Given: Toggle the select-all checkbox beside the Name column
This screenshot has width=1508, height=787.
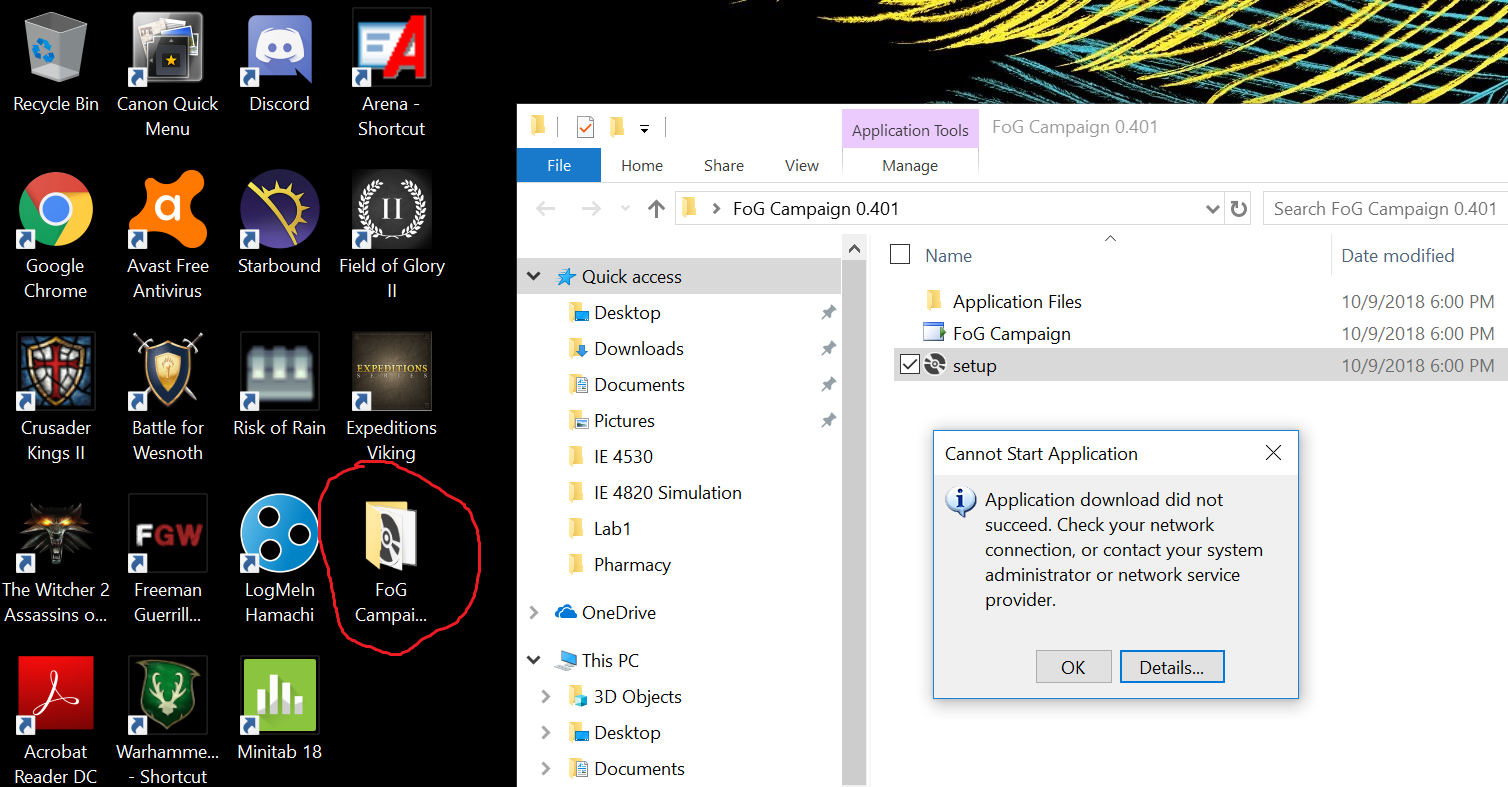Looking at the screenshot, I should [x=900, y=255].
